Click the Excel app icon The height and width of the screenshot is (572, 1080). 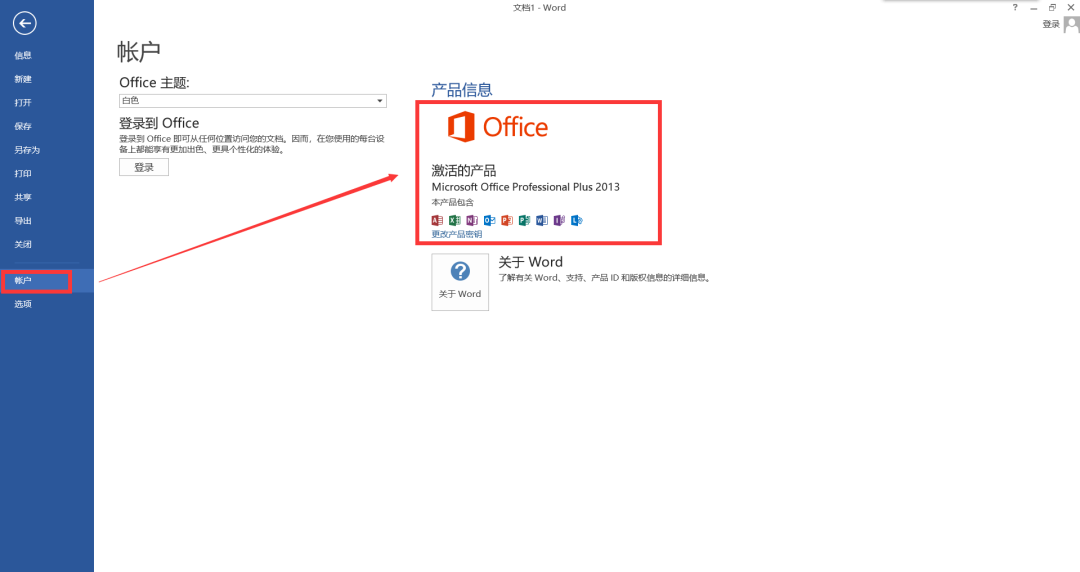point(455,221)
